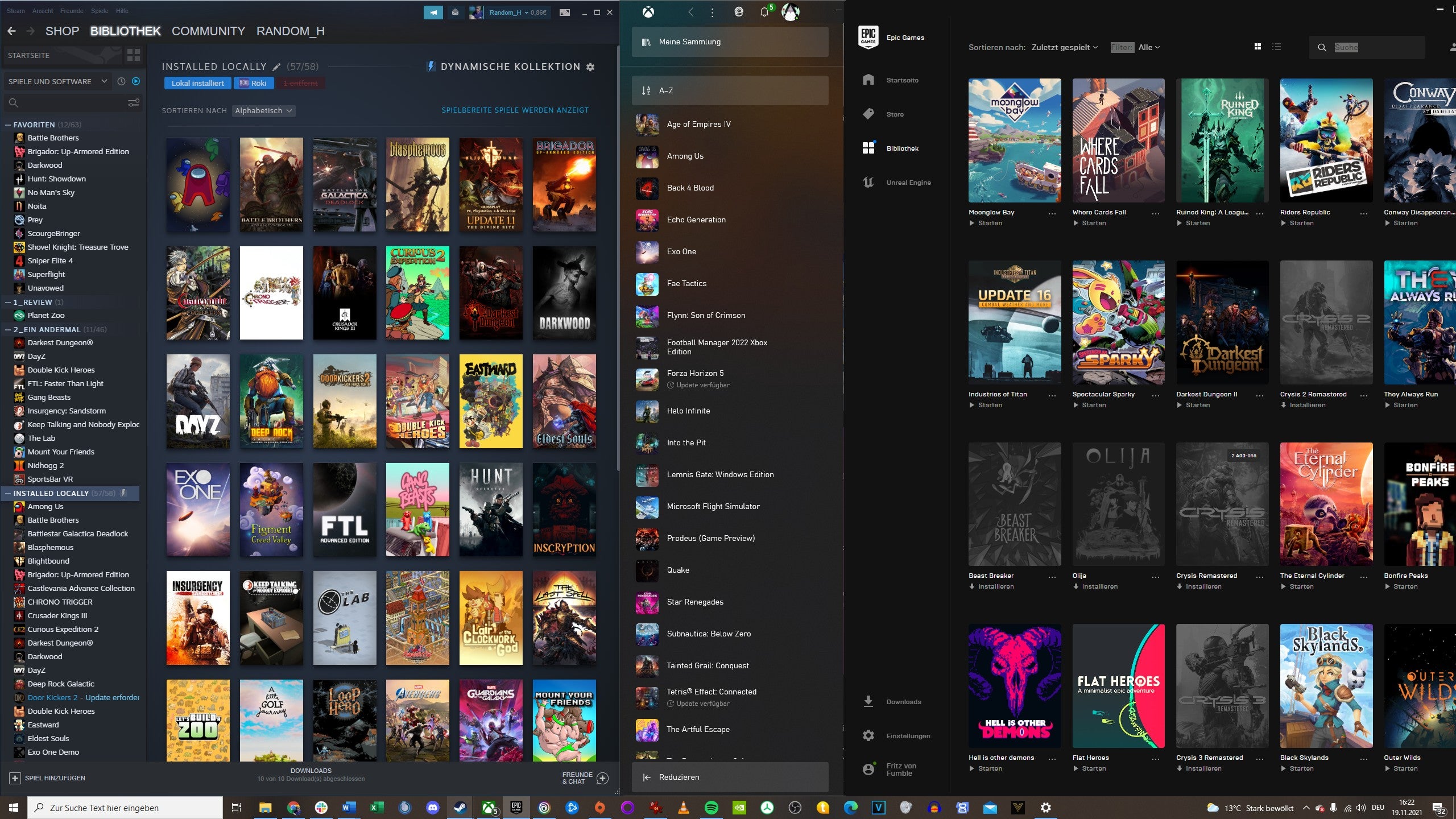Toggle Lokal installiert filter chip
This screenshot has height=819, width=1456.
tap(197, 83)
